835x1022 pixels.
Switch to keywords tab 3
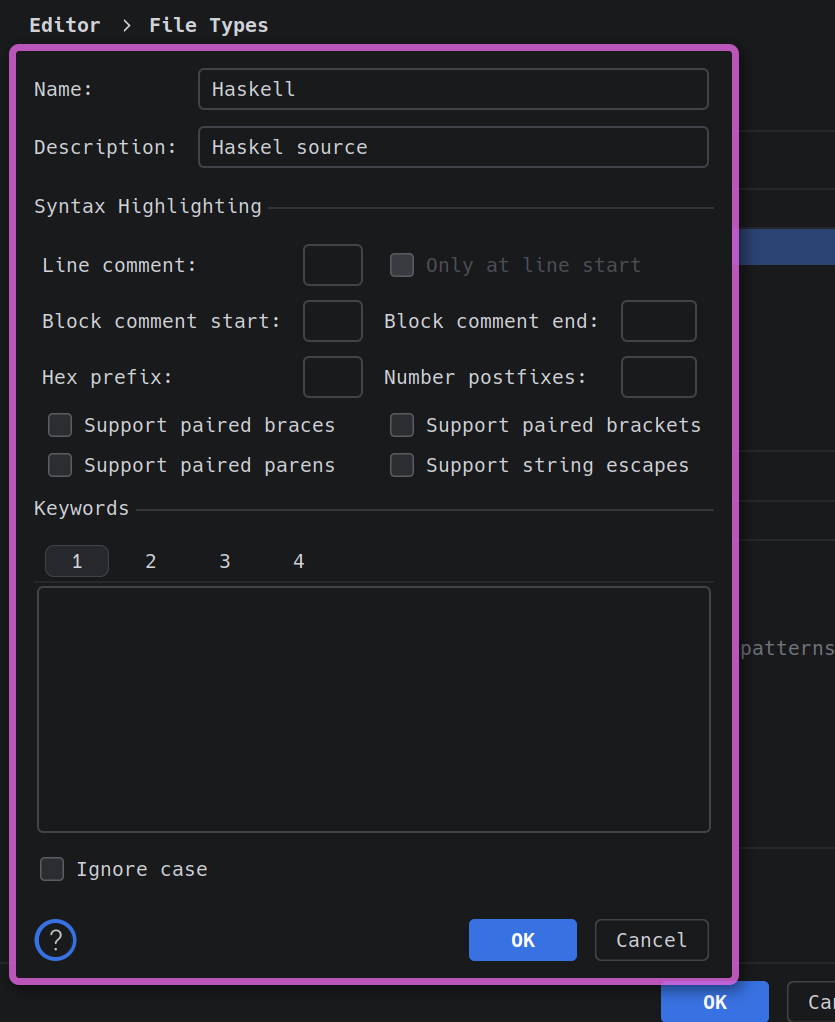(225, 561)
